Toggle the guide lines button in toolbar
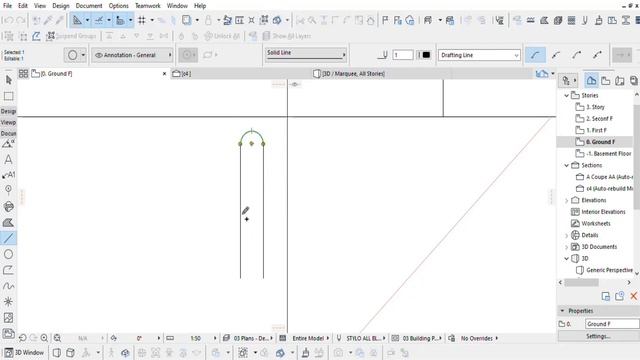Image resolution: width=640 pixels, height=360 pixels. 78,20
